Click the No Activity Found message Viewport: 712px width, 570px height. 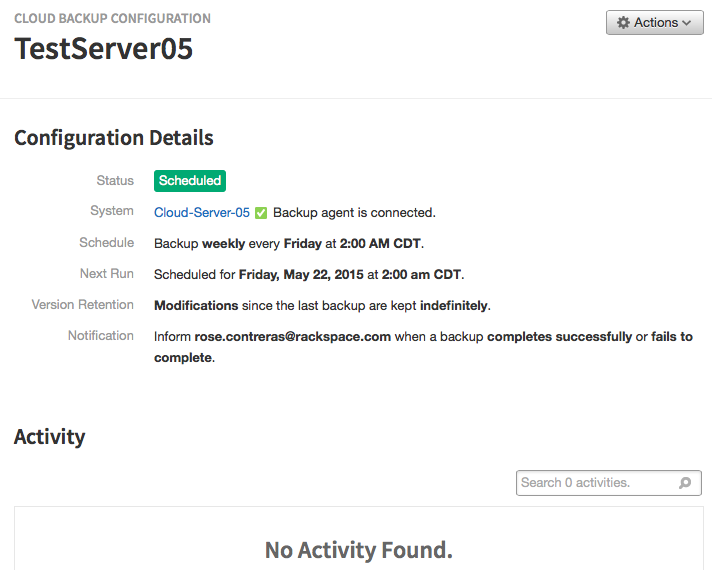click(x=359, y=550)
